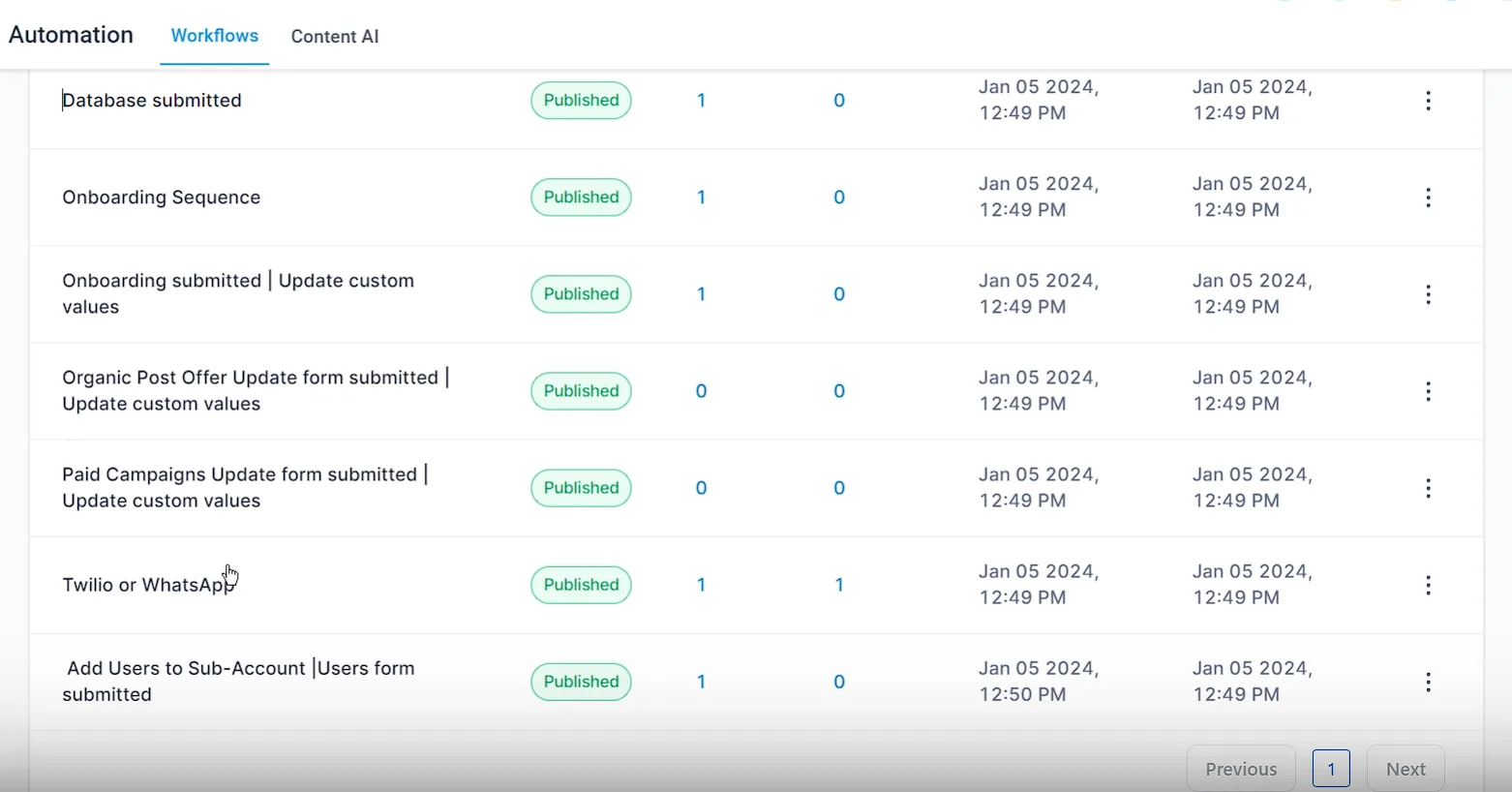This screenshot has height=792, width=1512.
Task: Select page 1 in pagination
Action: tap(1331, 769)
